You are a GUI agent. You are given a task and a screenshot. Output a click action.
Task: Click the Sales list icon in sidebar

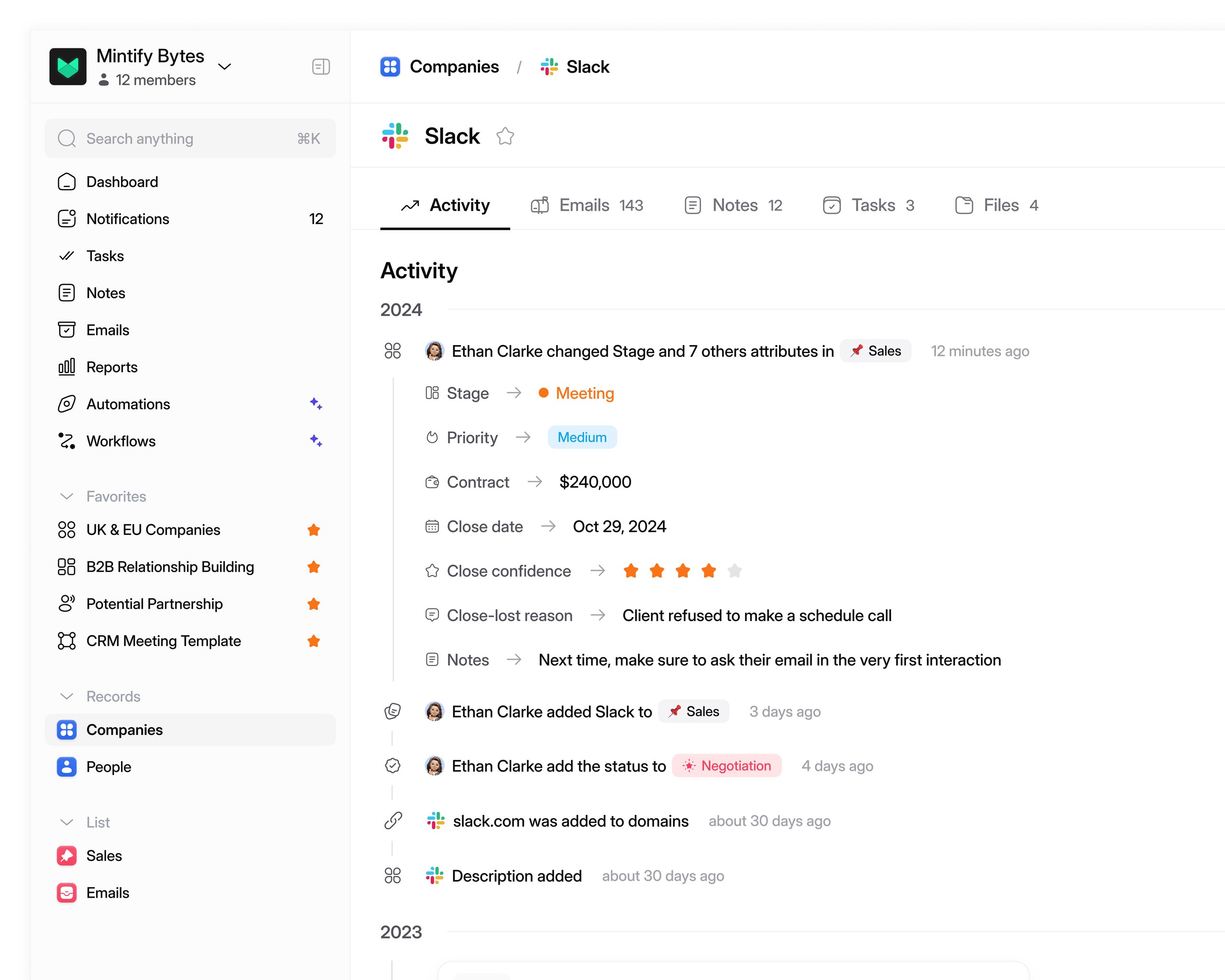[67, 856]
